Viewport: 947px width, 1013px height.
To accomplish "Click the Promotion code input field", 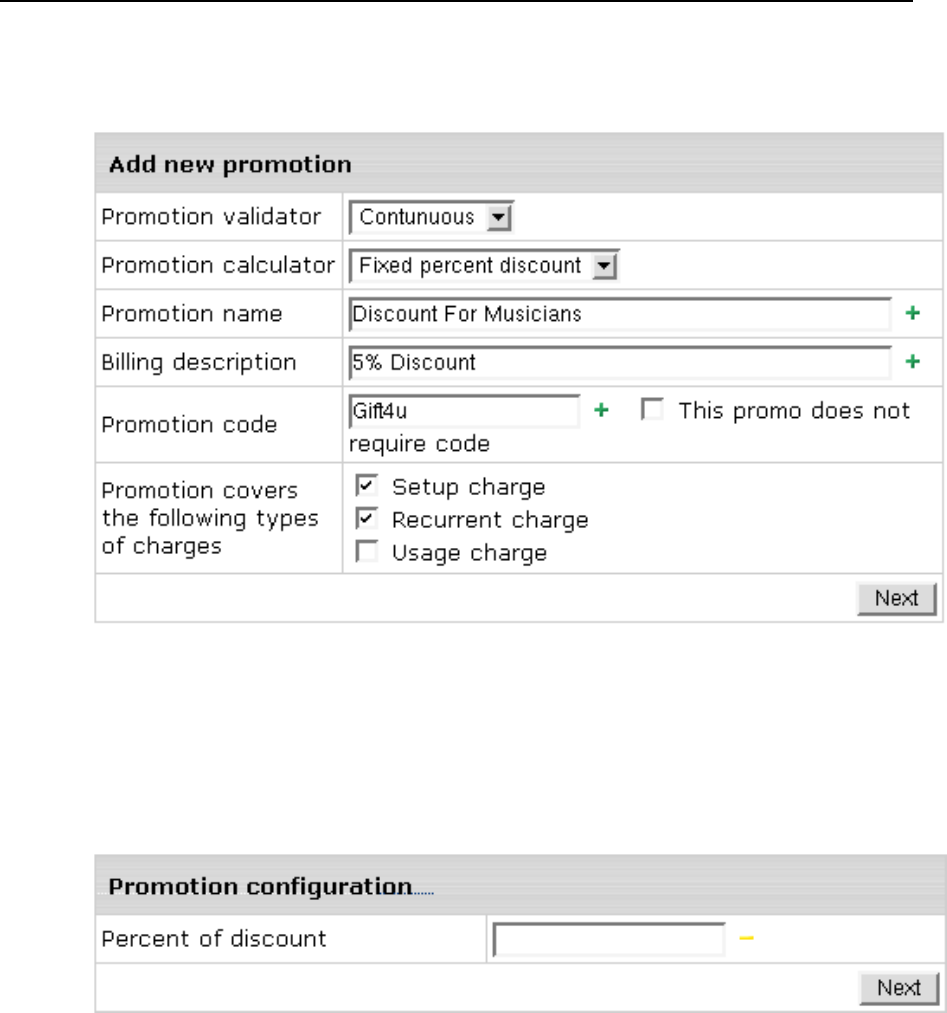I will 465,411.
